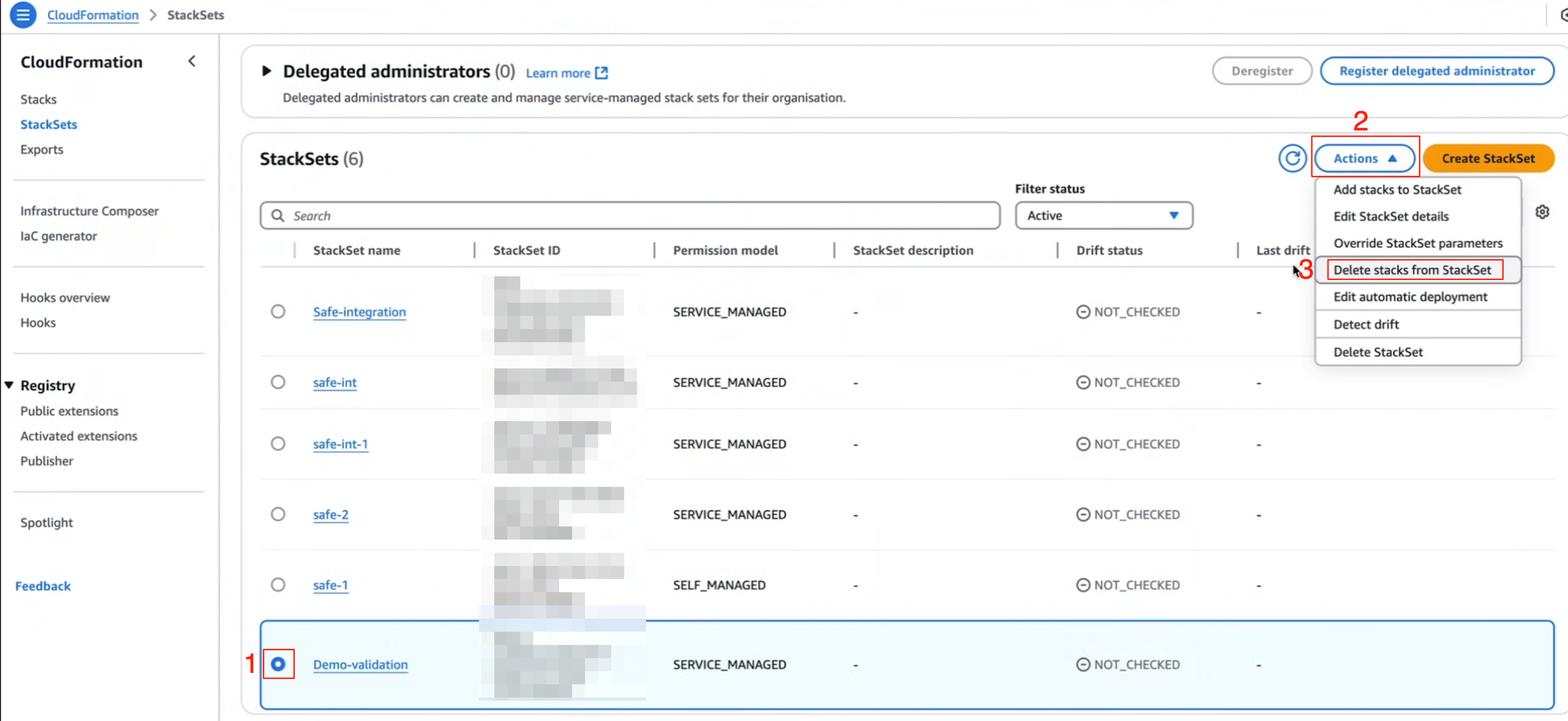
Task: Click the search magnifier icon
Action: pyautogui.click(x=277, y=216)
